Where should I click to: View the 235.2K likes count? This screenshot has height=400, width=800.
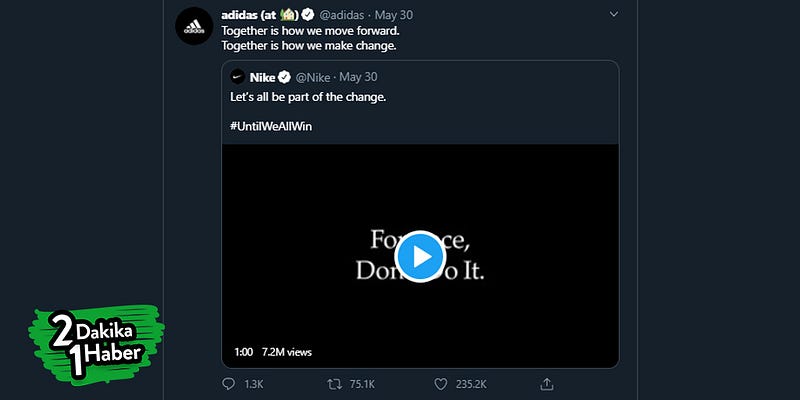point(471,384)
